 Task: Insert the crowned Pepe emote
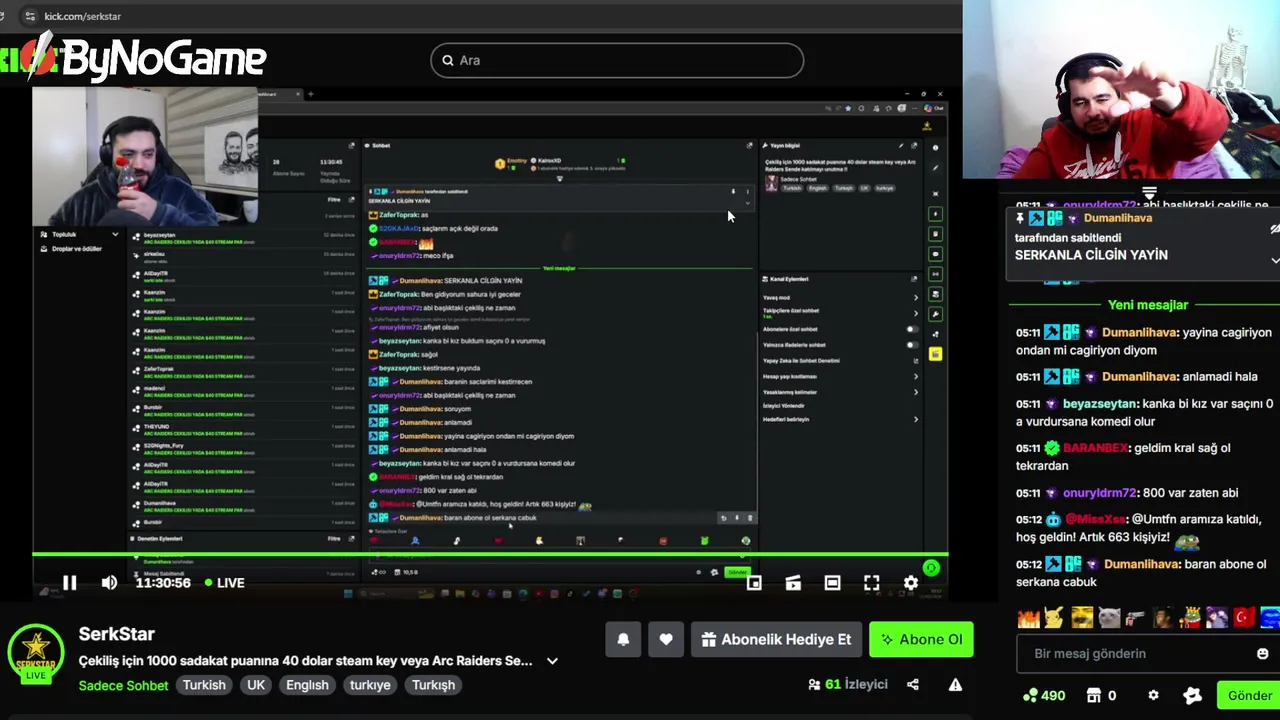point(1189,618)
